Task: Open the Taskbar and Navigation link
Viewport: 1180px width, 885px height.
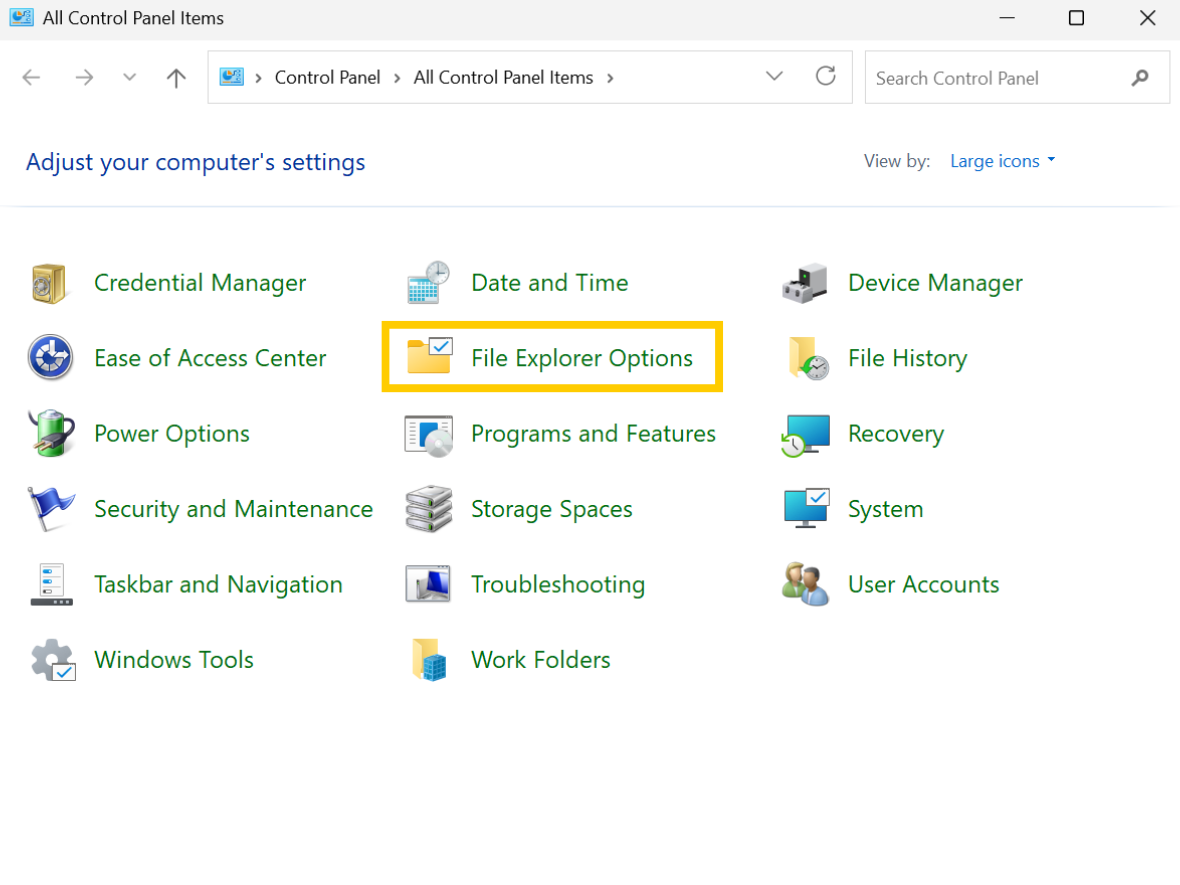Action: click(218, 584)
